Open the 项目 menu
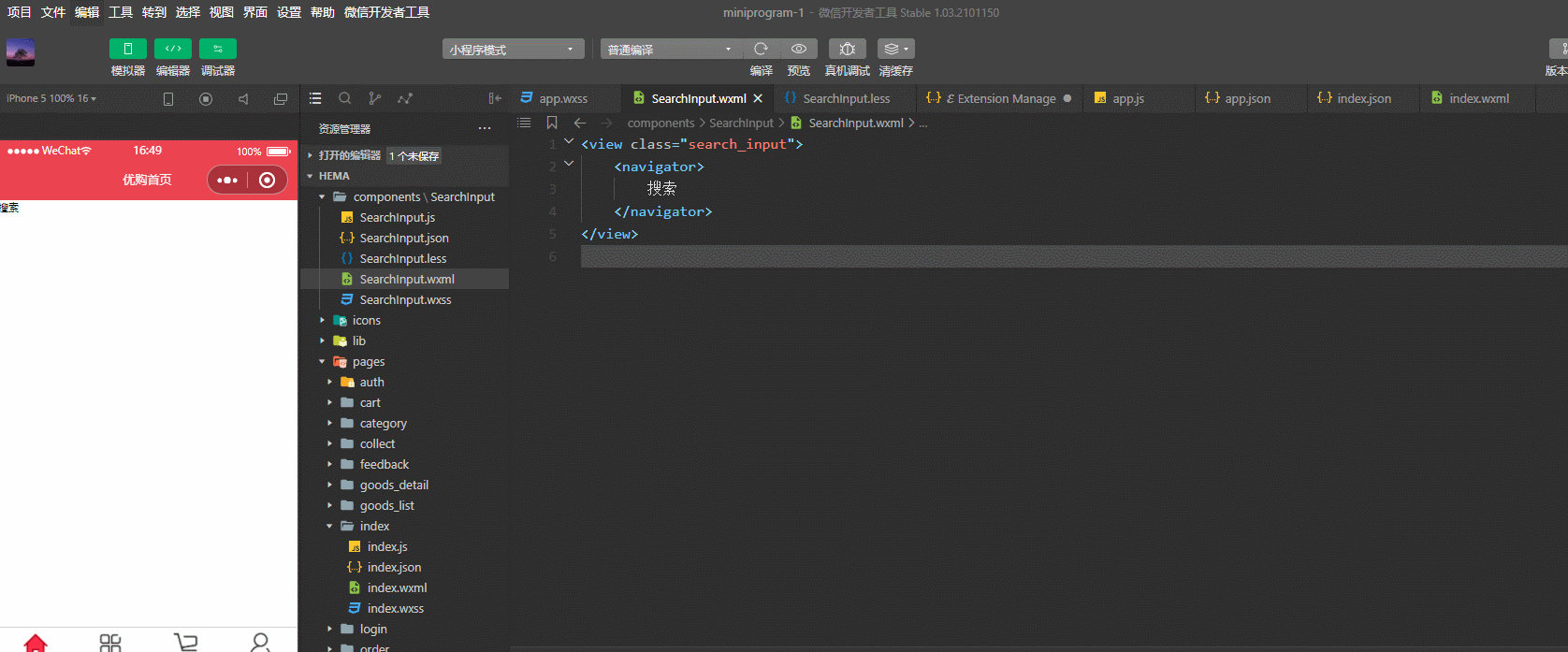The height and width of the screenshot is (652, 1568). [20, 12]
